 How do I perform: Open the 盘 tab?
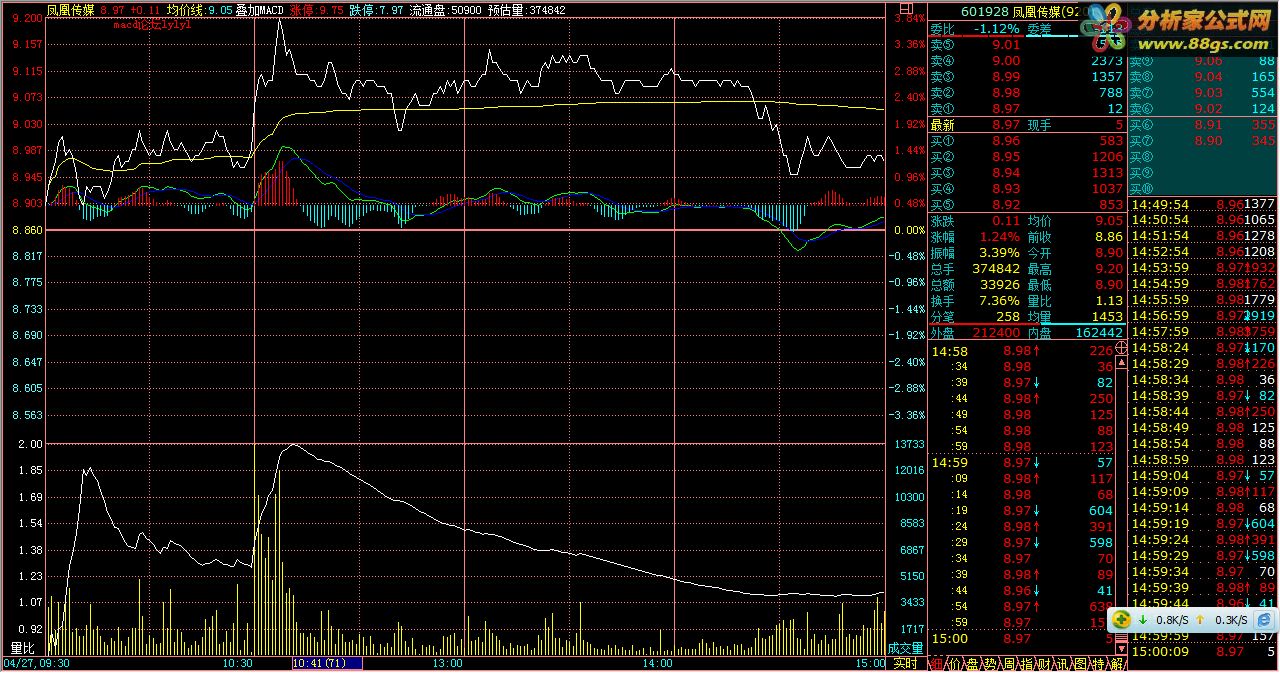coord(972,663)
